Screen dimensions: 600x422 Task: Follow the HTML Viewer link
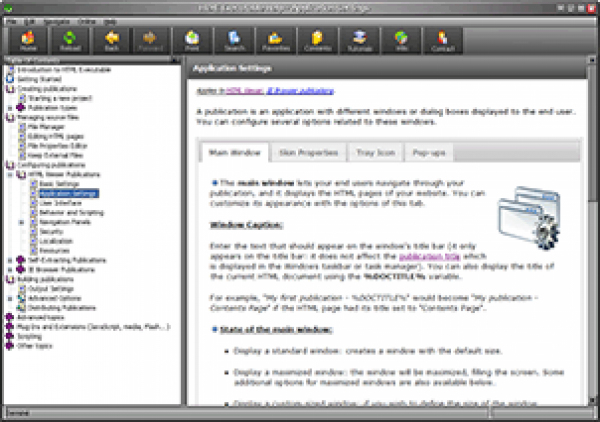click(245, 91)
